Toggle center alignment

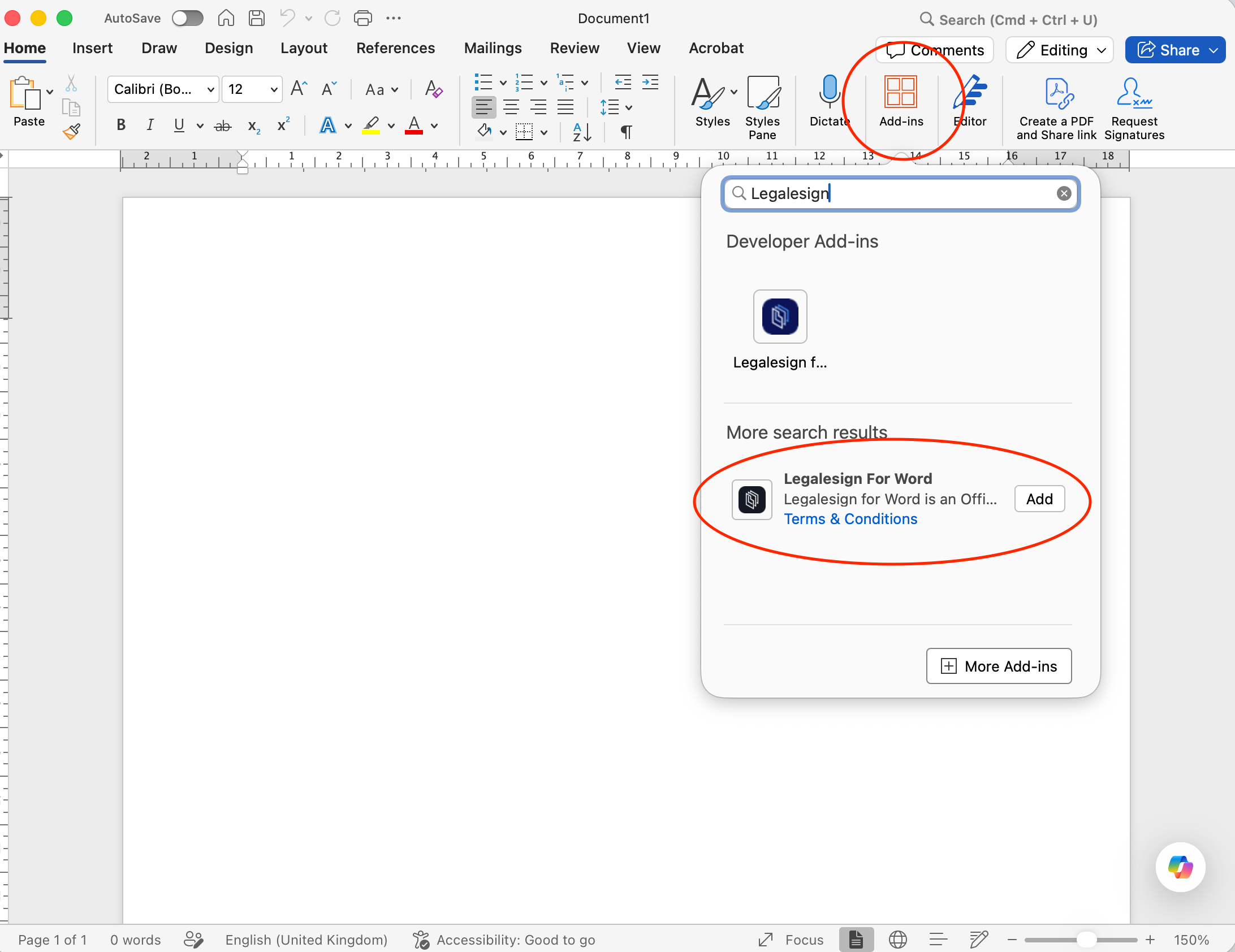[x=511, y=107]
